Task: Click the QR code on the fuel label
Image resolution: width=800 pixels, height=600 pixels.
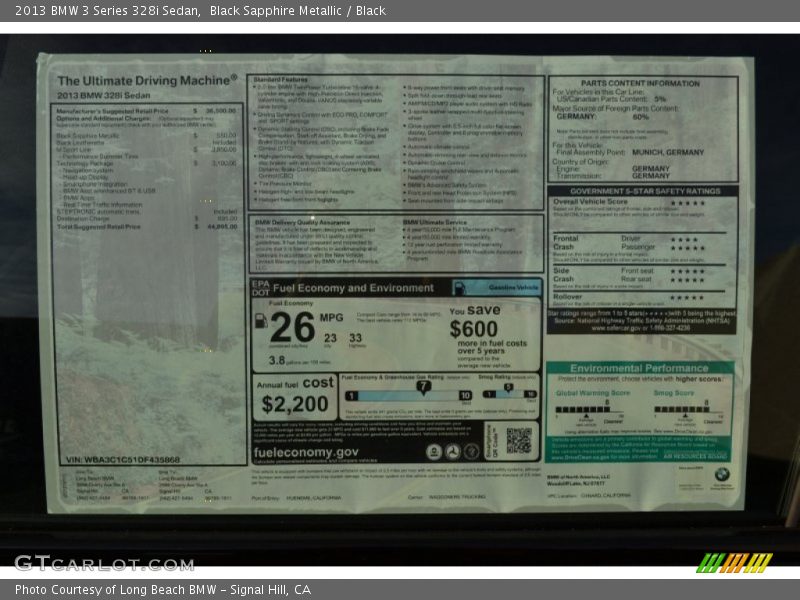Action: [x=518, y=440]
